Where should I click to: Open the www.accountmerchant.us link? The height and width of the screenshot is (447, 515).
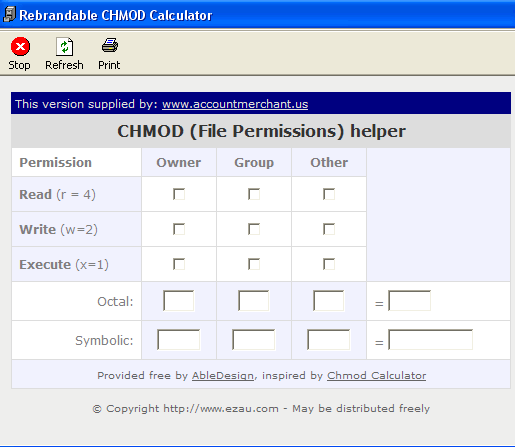[235, 104]
